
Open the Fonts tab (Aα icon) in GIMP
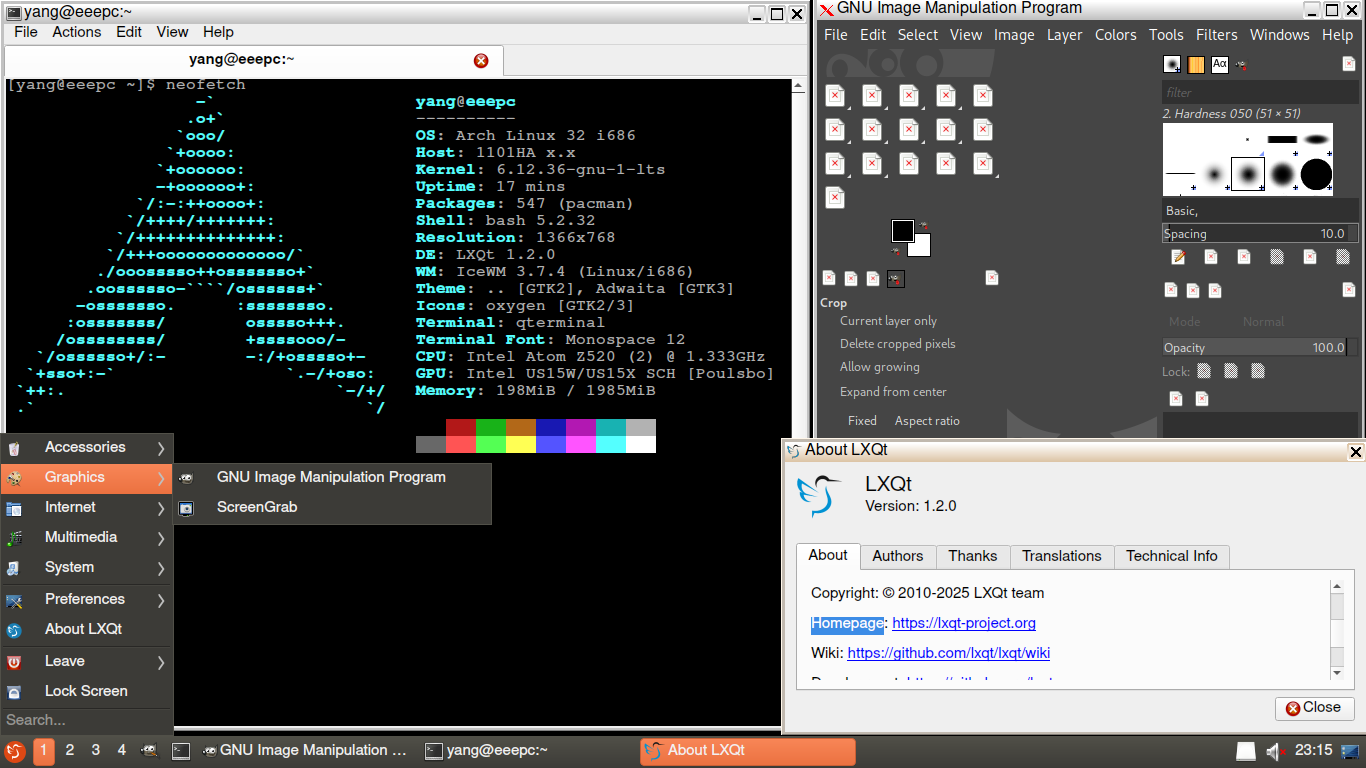click(x=1220, y=65)
